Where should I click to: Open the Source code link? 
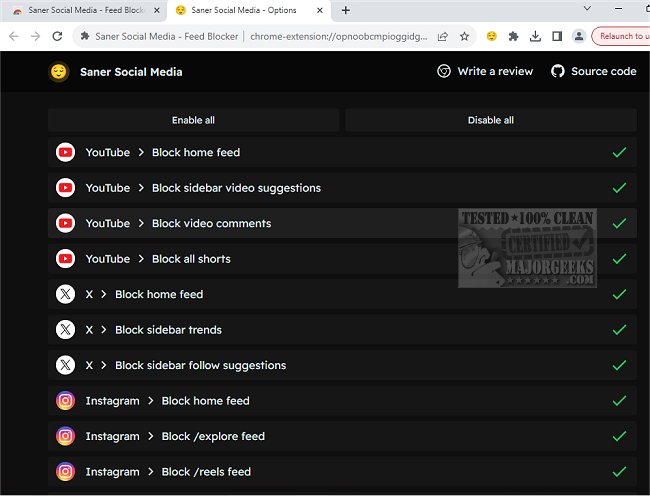(x=594, y=71)
